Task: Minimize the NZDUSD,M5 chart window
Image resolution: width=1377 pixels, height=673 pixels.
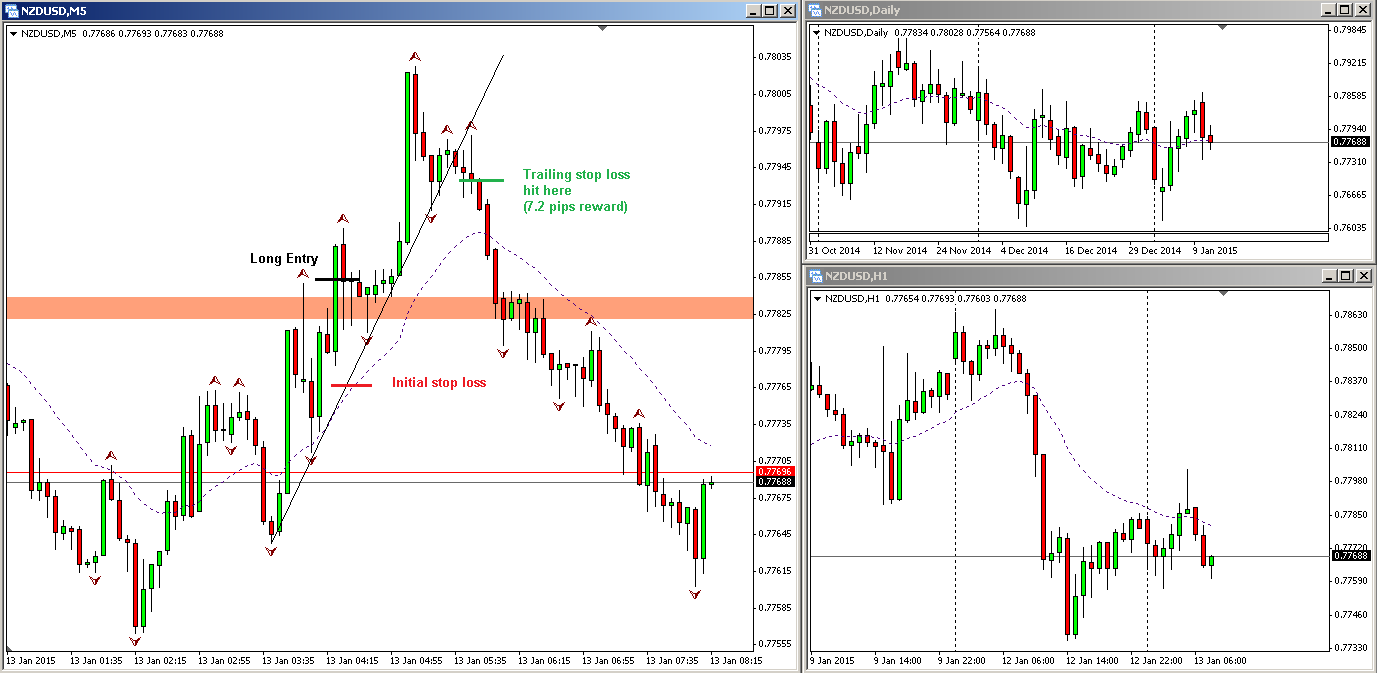Action: 753,10
